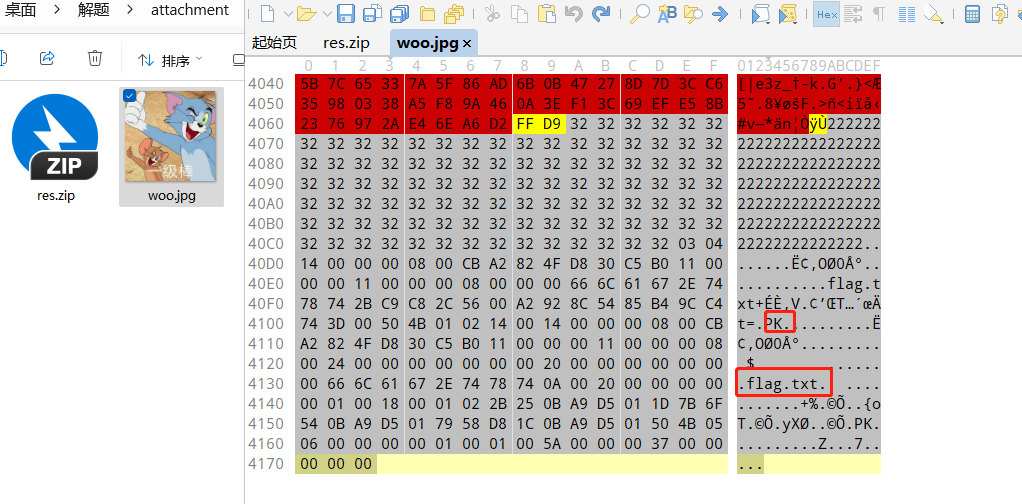Click the res.zip file name label

[x=56, y=195]
